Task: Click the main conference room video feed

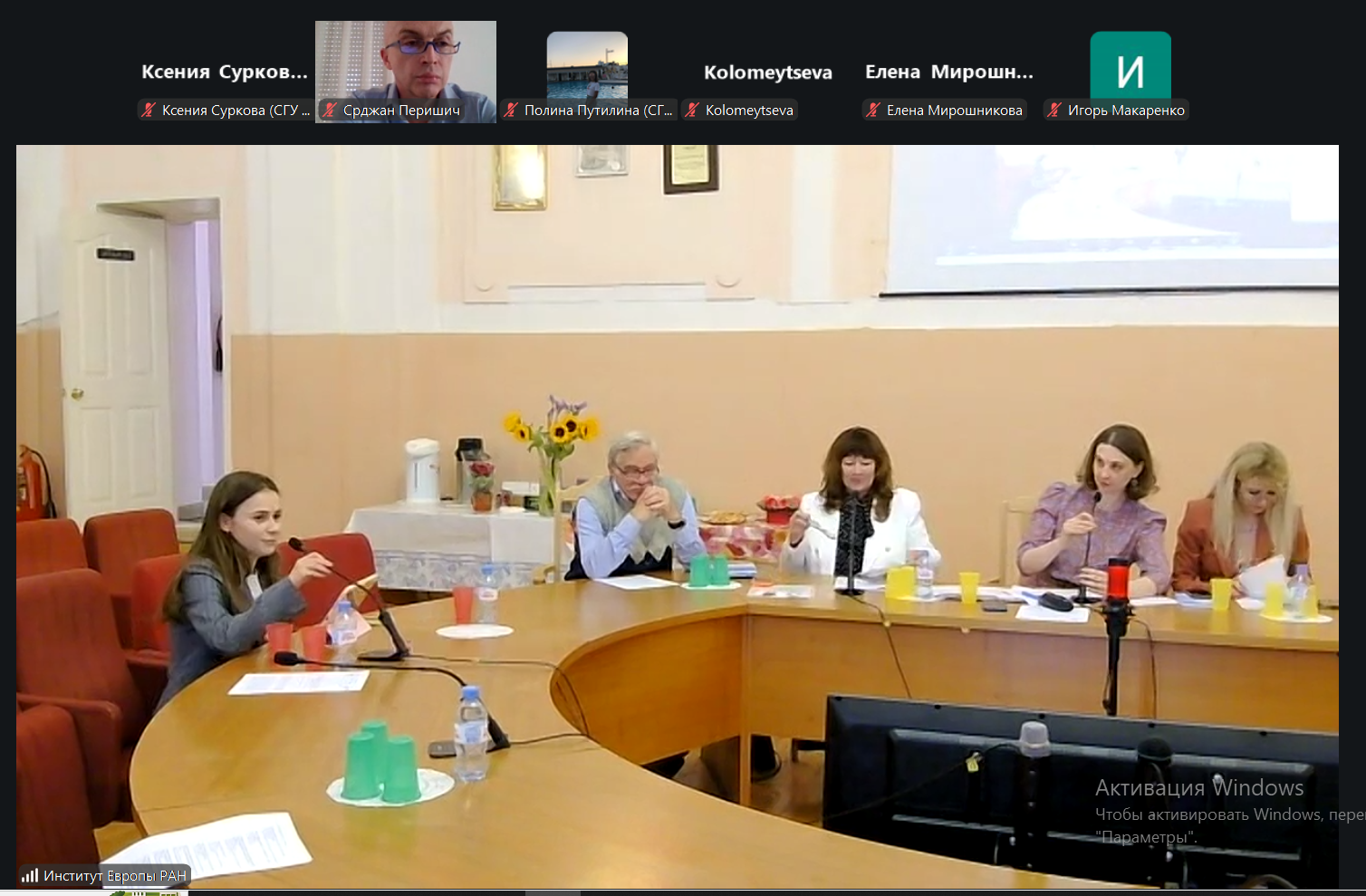Action: [678, 516]
